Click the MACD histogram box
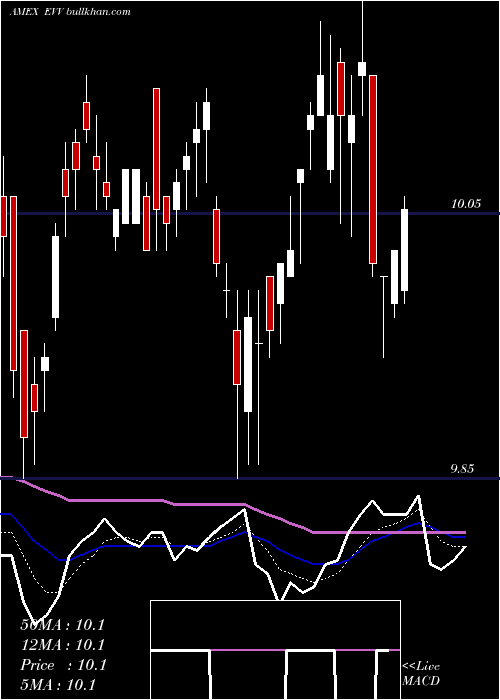 (x=275, y=650)
